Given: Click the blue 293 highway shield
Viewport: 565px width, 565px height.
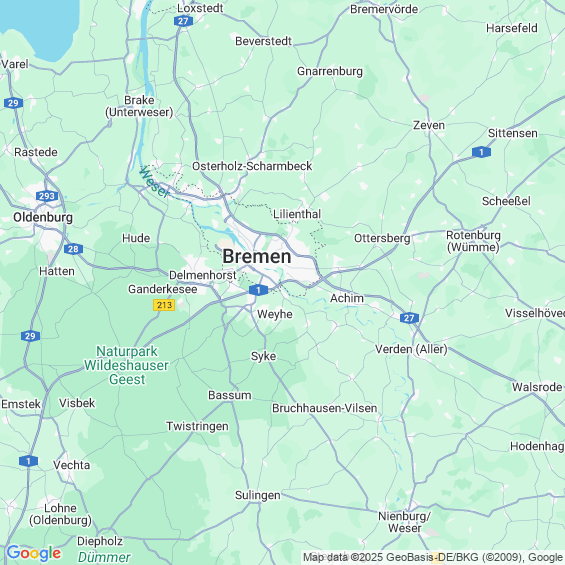Looking at the screenshot, I should coord(47,196).
